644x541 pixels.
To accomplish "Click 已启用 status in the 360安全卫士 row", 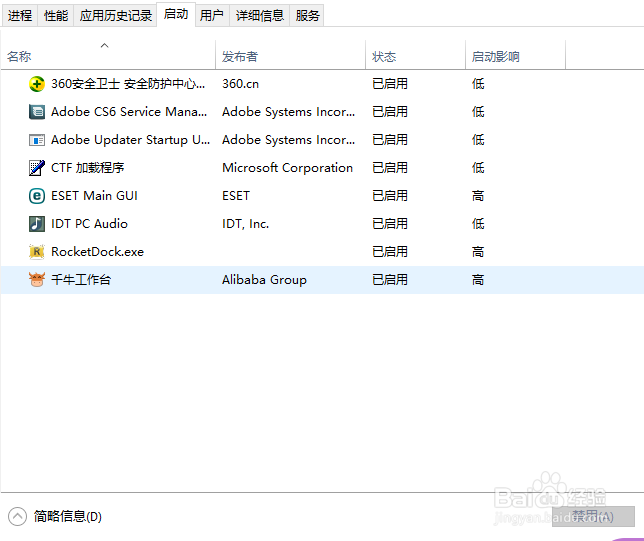I will pyautogui.click(x=390, y=84).
